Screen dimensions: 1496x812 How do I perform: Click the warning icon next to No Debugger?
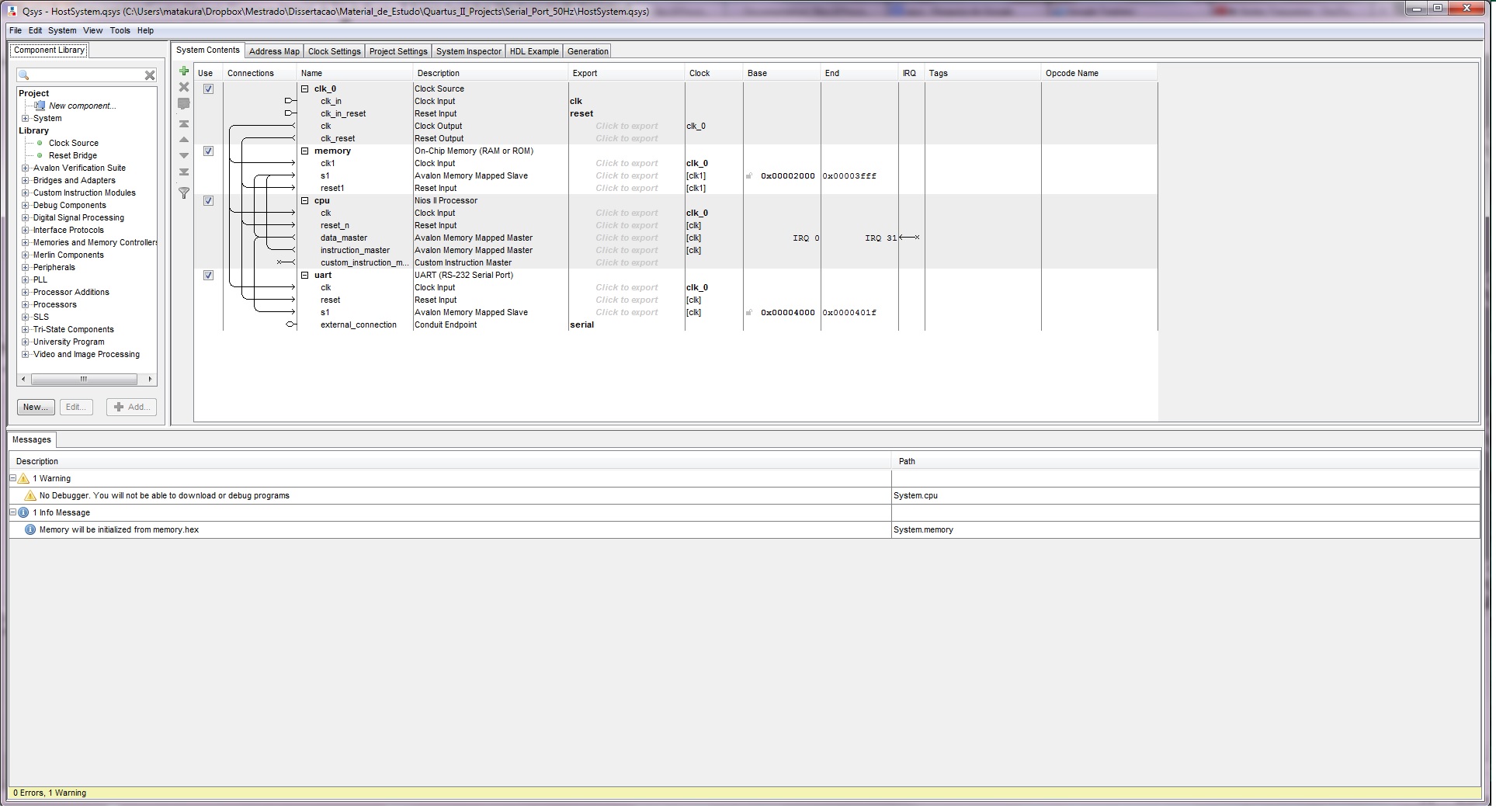[x=30, y=495]
